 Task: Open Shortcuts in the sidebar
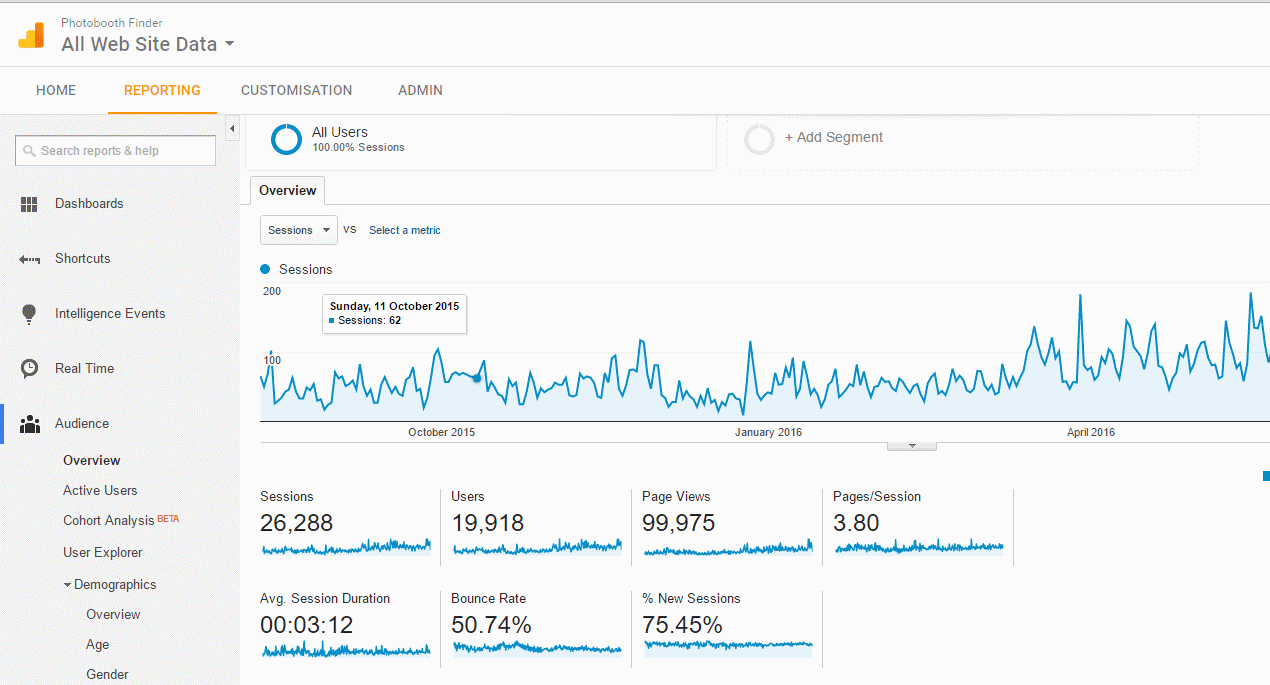(x=83, y=258)
